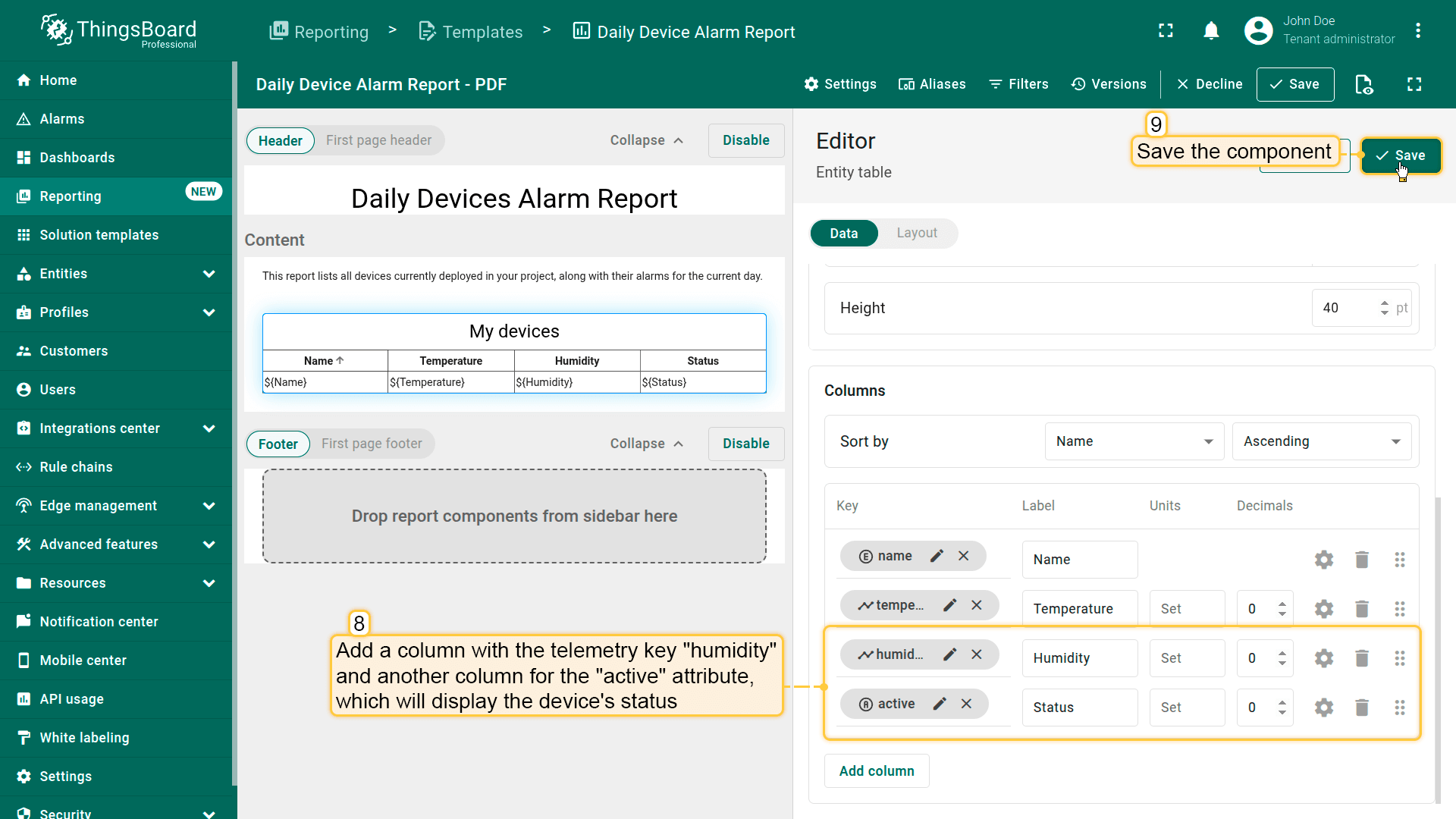
Task: Click Add column button
Action: [x=877, y=771]
